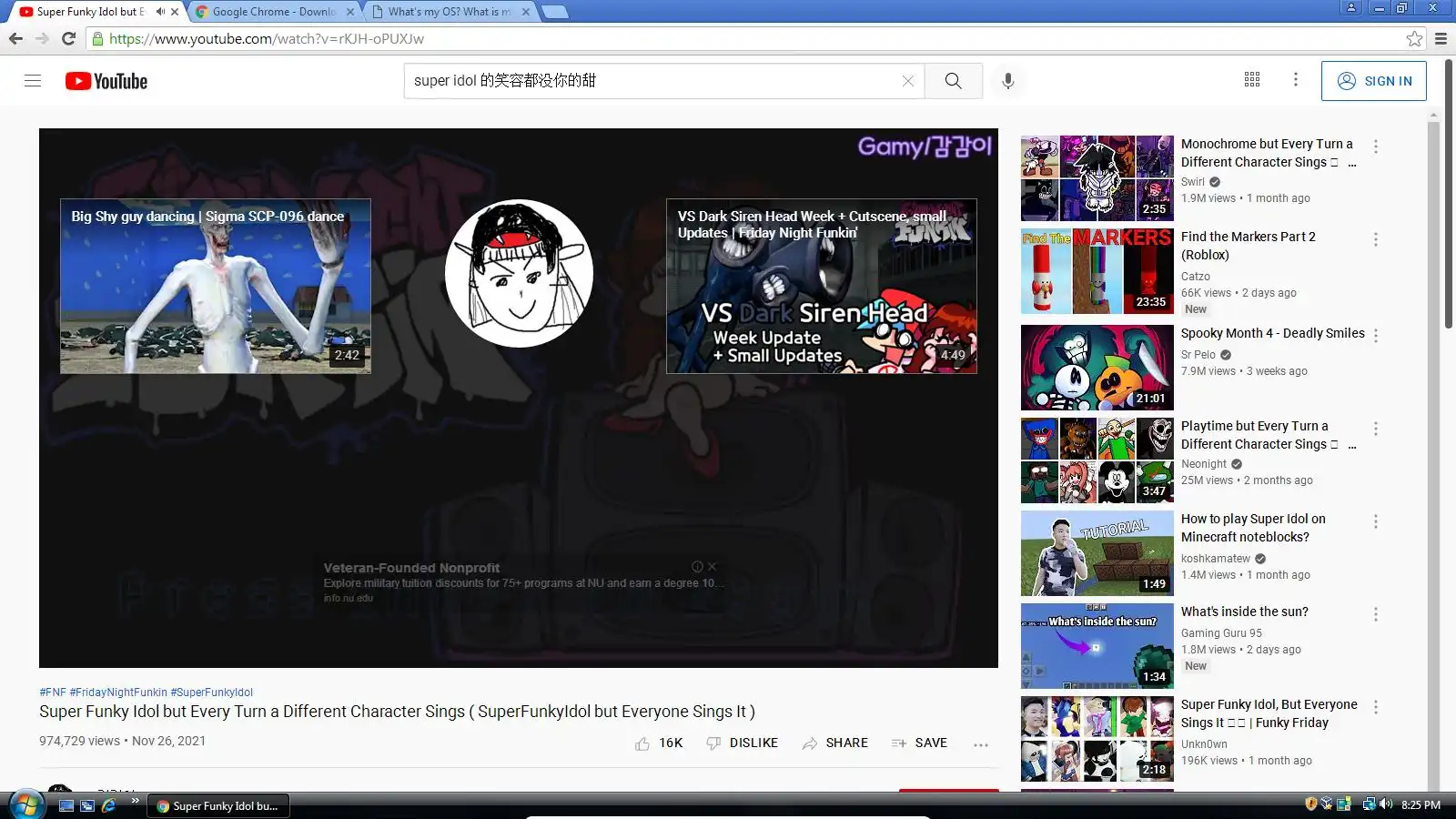This screenshot has width=1456, height=819.
Task: Open the Chrome menu button
Action: pyautogui.click(x=1441, y=38)
